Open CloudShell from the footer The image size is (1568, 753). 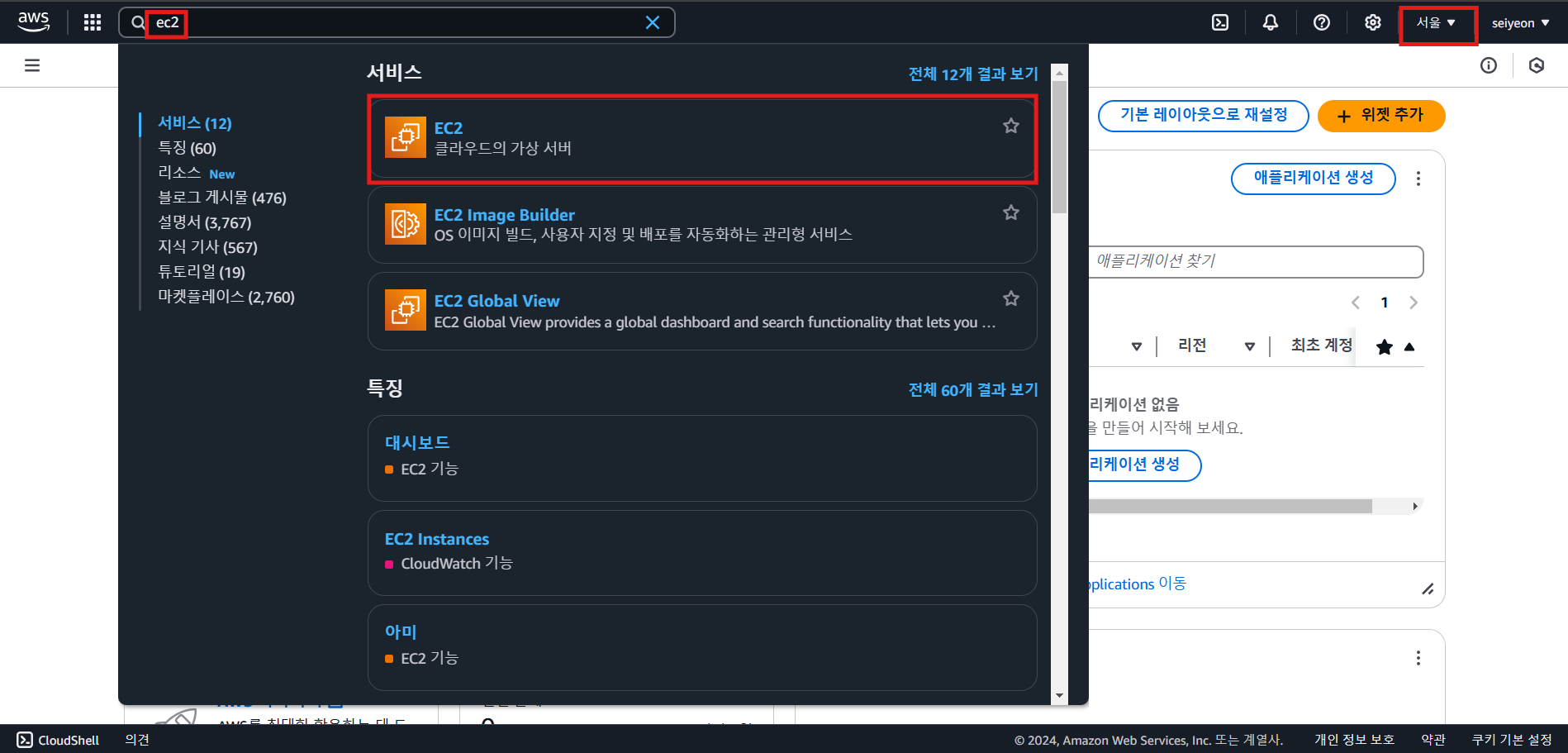pyautogui.click(x=58, y=740)
